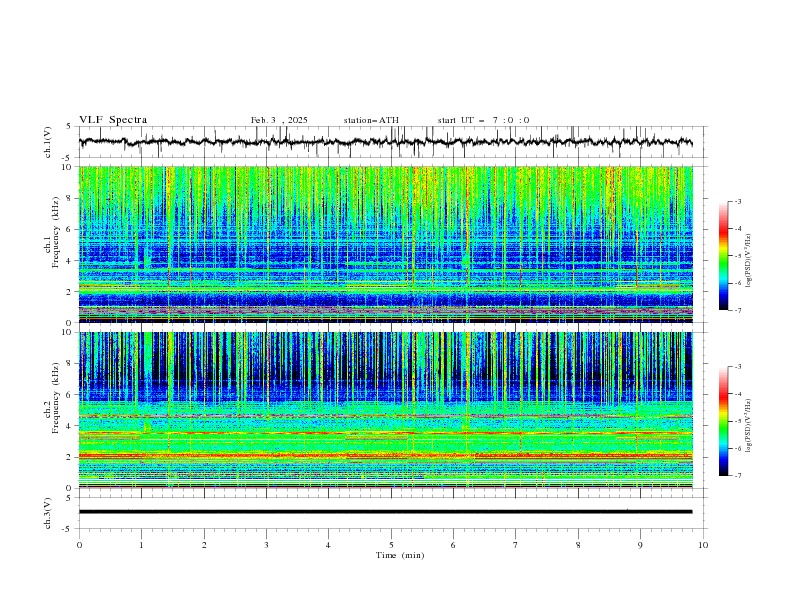Click the "2" kHz tick on ch.2 spectrogram axis
The width and height of the screenshot is (792, 612).
point(71,457)
